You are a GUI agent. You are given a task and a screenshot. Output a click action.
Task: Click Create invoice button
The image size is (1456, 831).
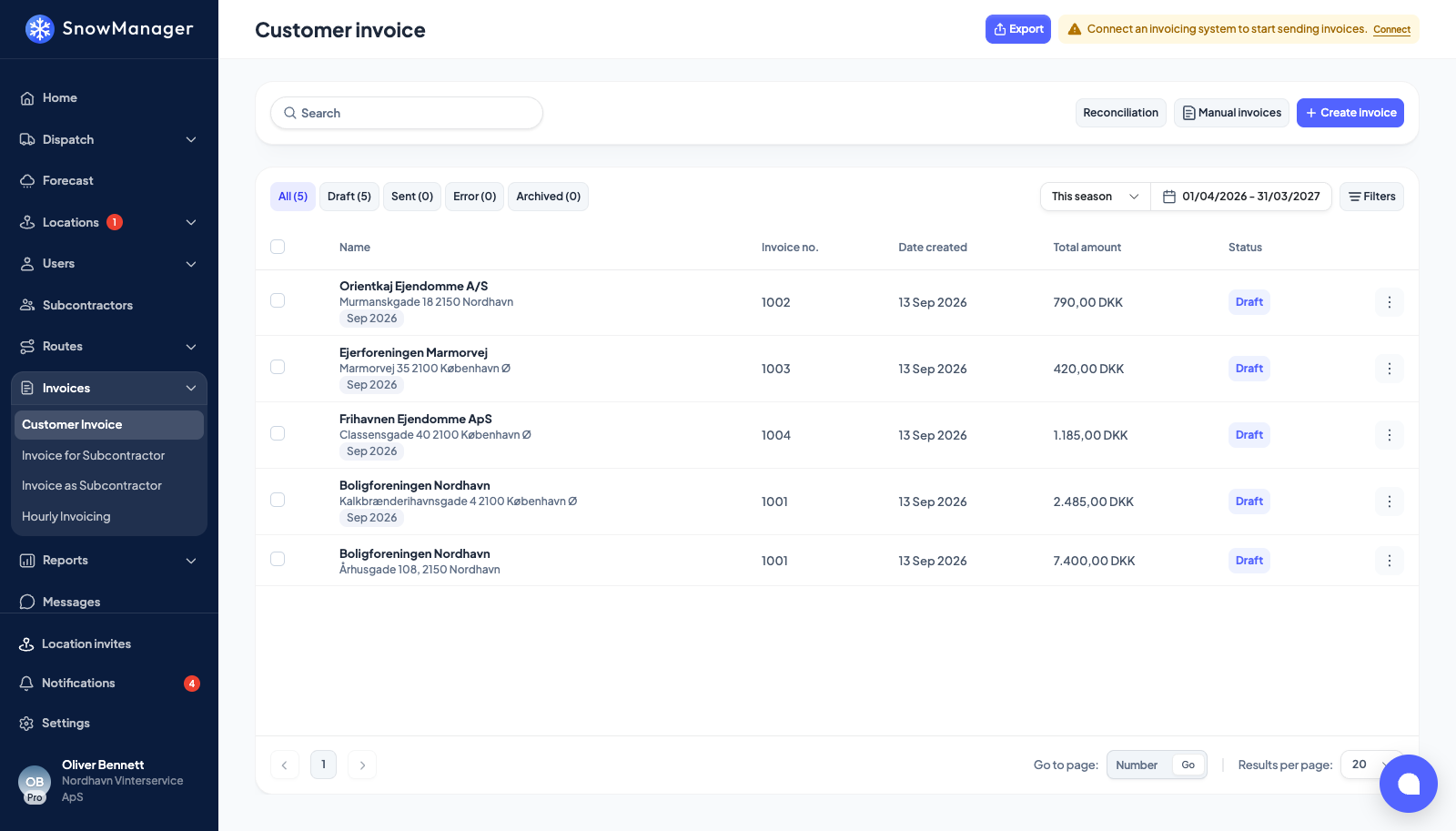(1350, 113)
